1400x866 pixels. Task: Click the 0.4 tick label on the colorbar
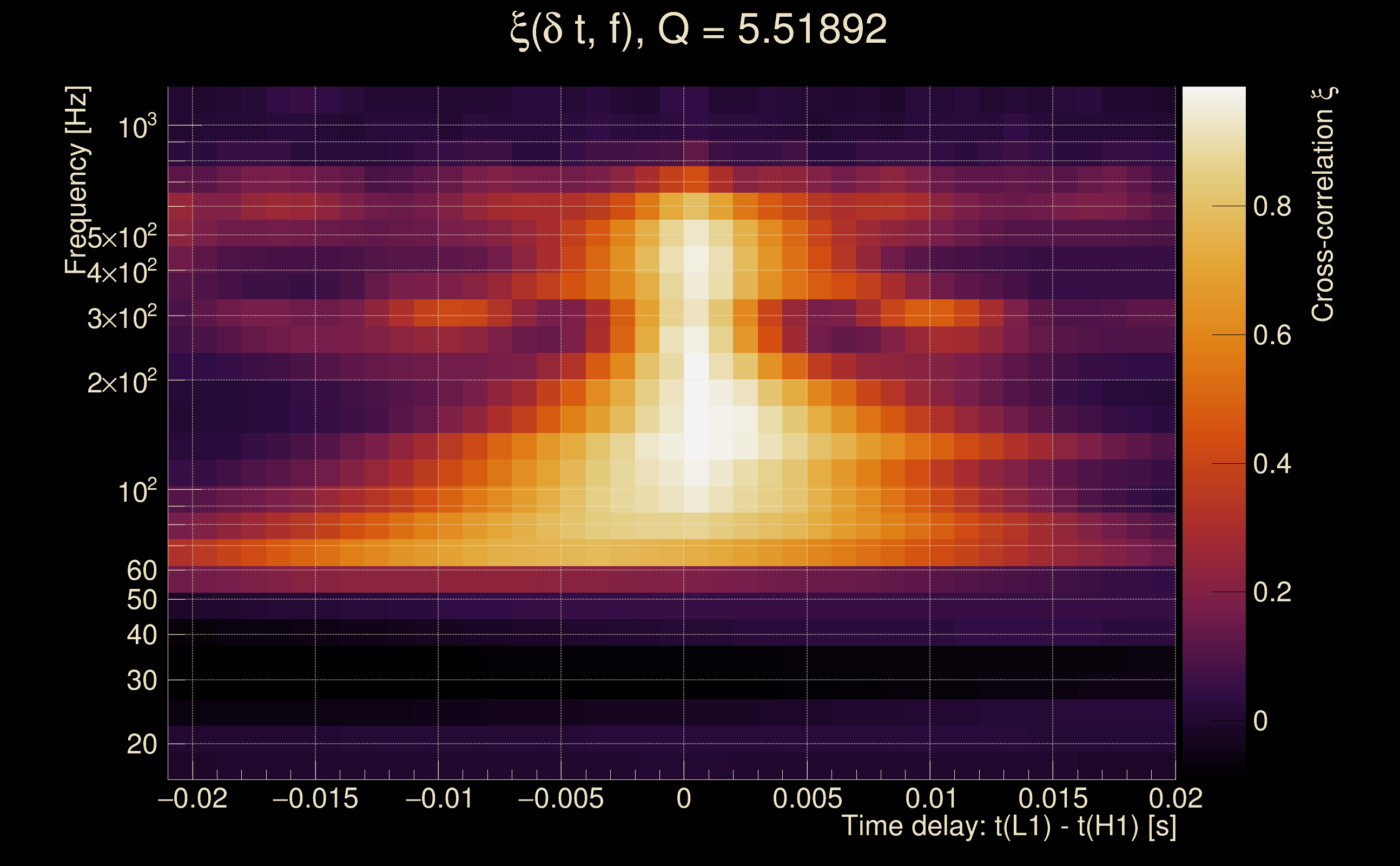[x=1272, y=464]
